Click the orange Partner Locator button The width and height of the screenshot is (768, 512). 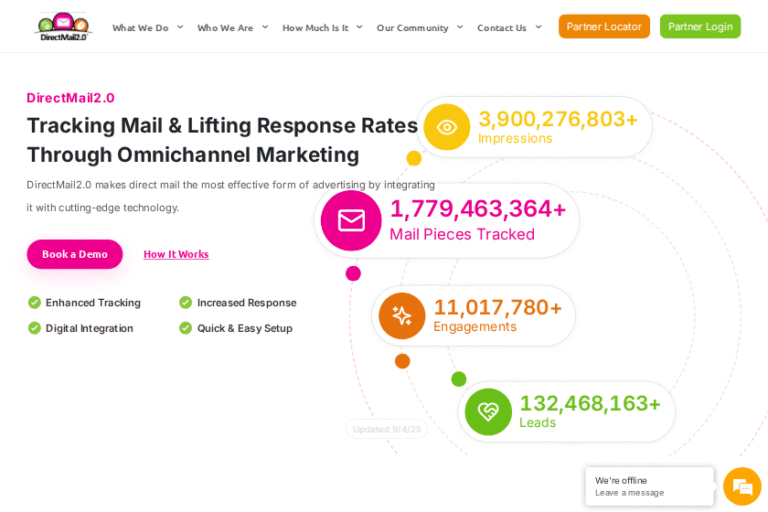[604, 27]
